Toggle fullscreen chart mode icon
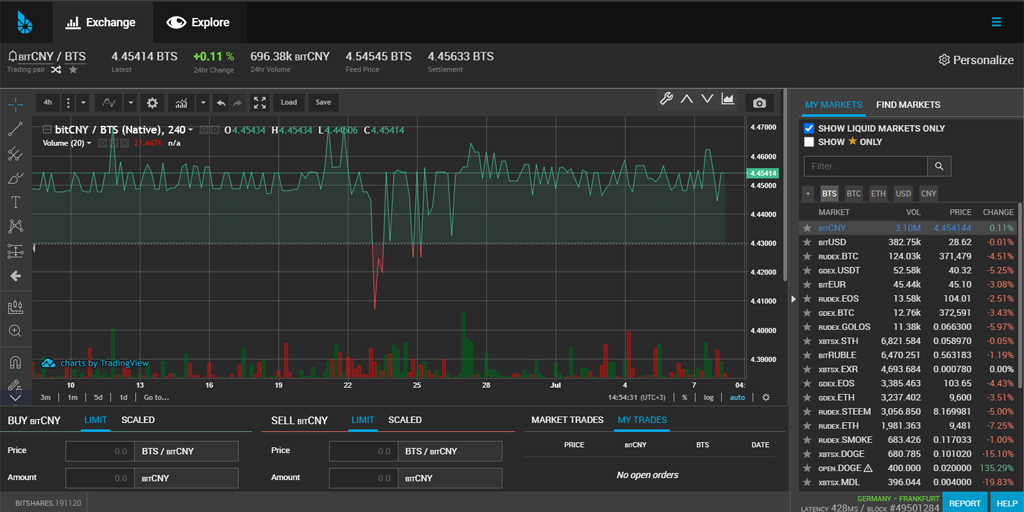Screen dimensions: 1024x512 (259, 103)
